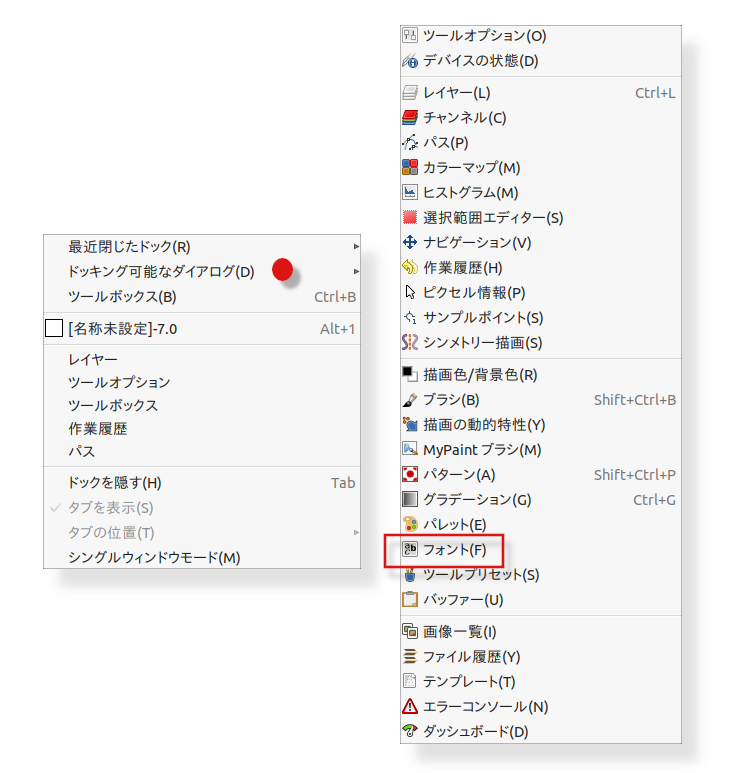
Task: Click the Layers icon beside レイヤー(L)
Action: click(x=410, y=93)
